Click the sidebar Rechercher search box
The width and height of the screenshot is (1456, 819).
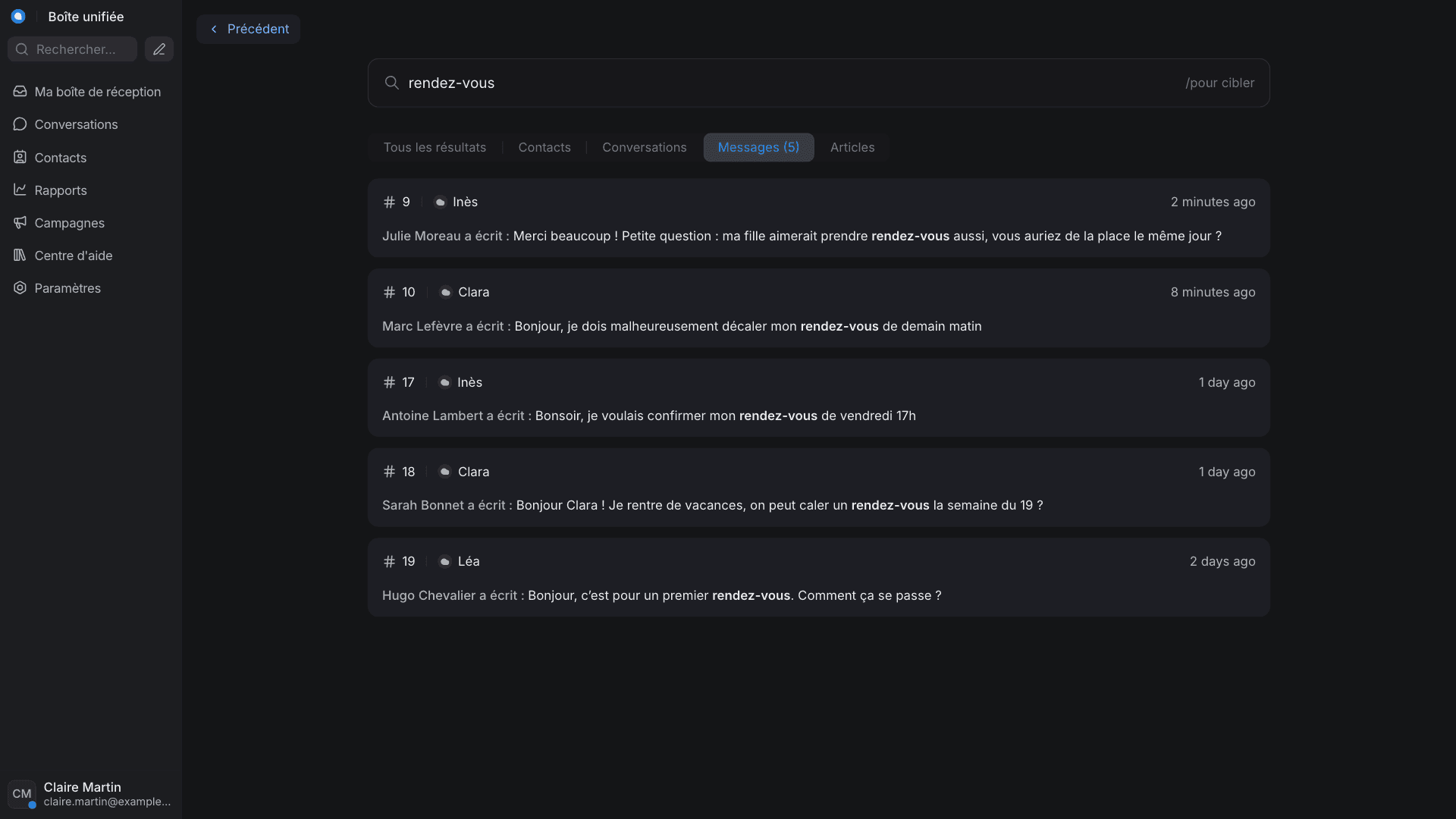pyautogui.click(x=73, y=49)
